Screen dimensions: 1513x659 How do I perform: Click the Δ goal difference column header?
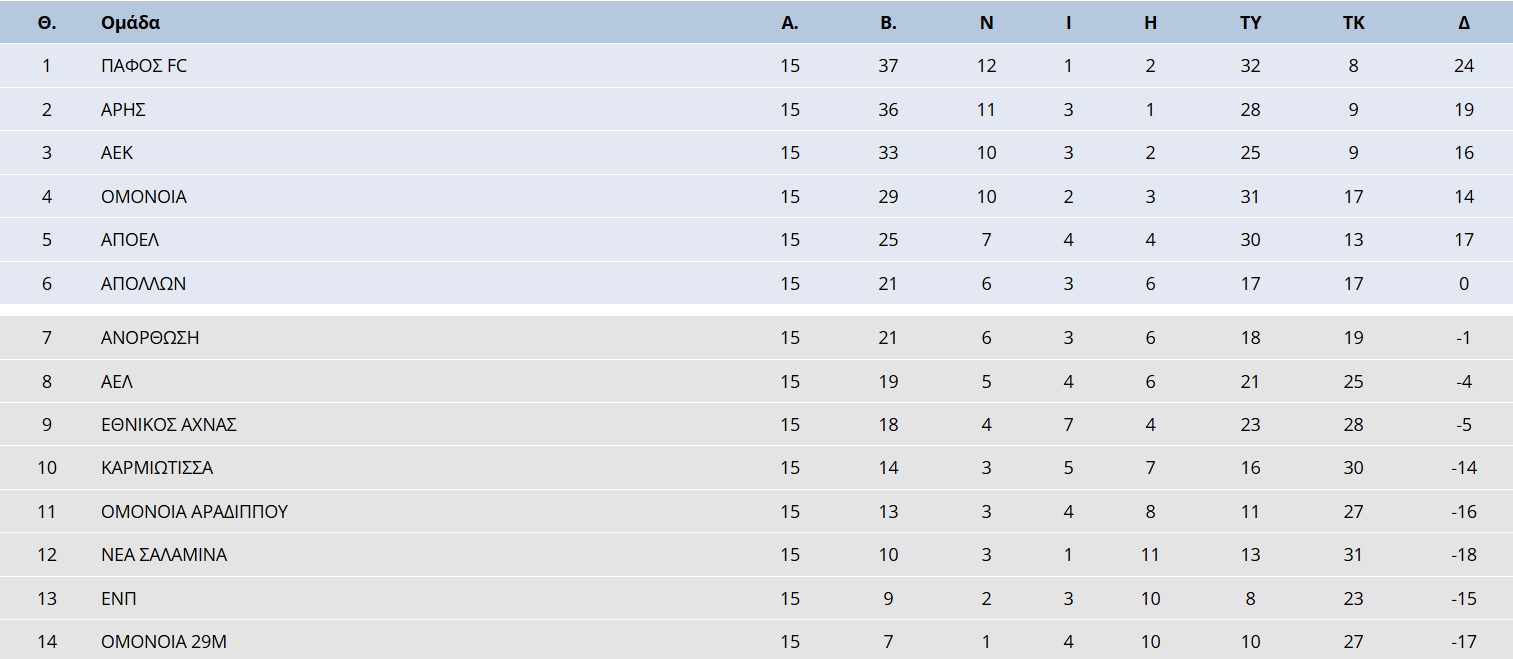pyautogui.click(x=1464, y=23)
